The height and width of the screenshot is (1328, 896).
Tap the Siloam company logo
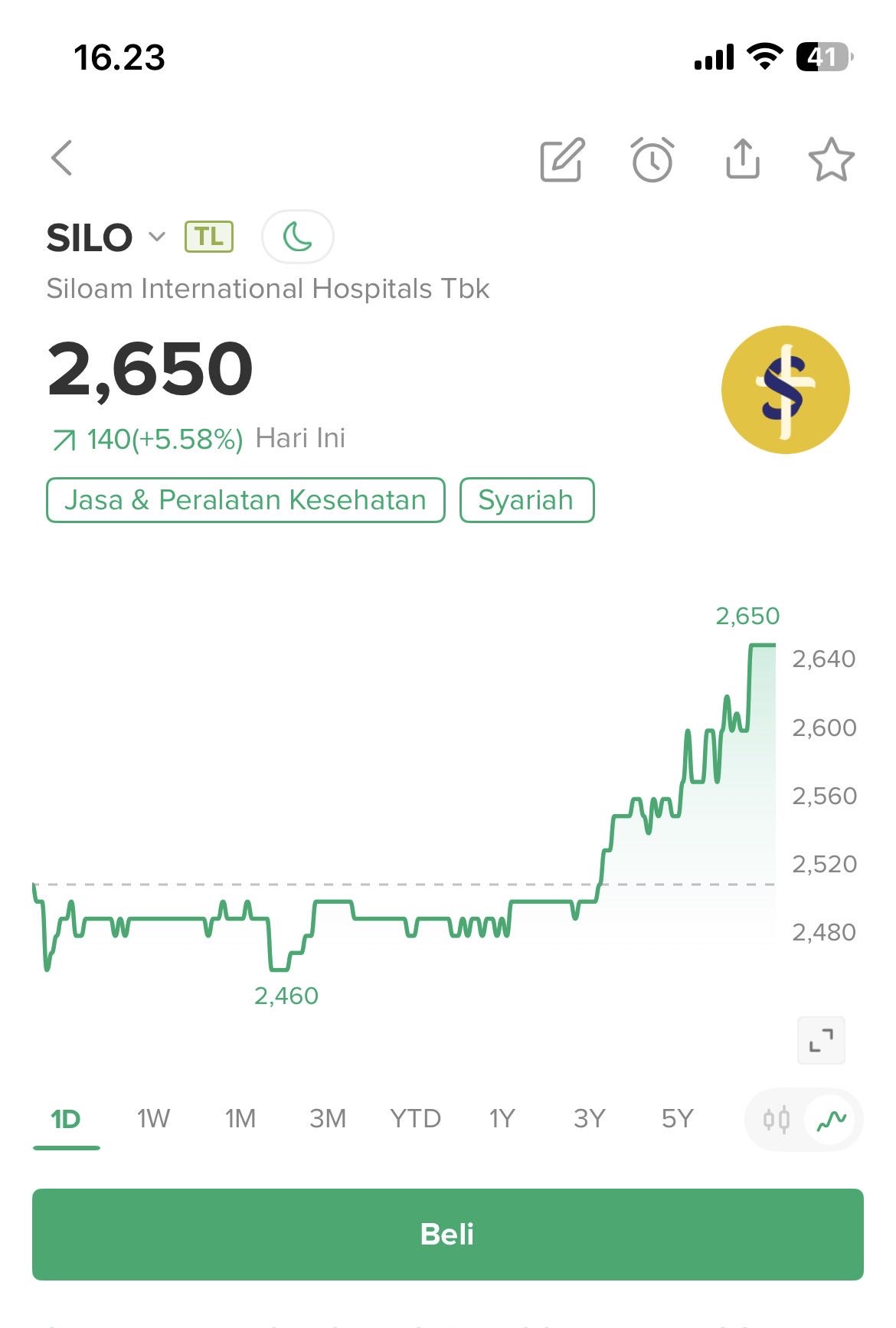(x=785, y=390)
